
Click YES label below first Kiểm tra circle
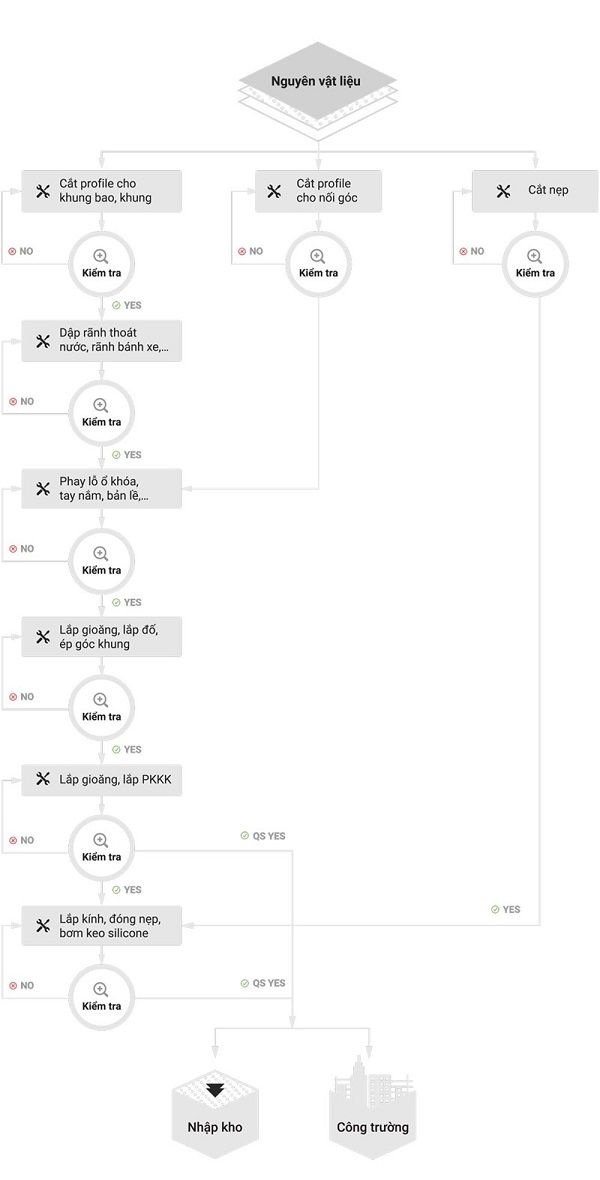(x=126, y=305)
